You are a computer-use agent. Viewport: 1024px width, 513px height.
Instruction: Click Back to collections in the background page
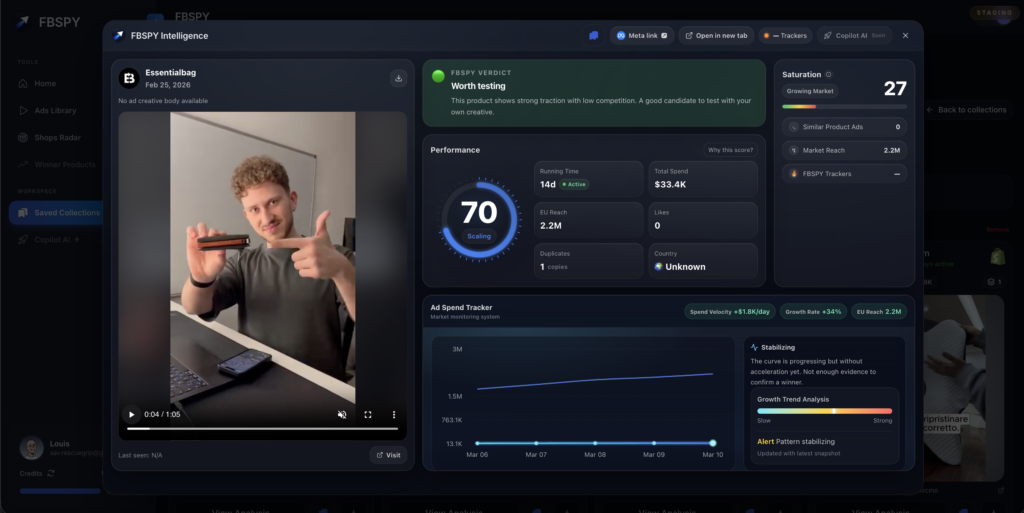[x=967, y=110]
